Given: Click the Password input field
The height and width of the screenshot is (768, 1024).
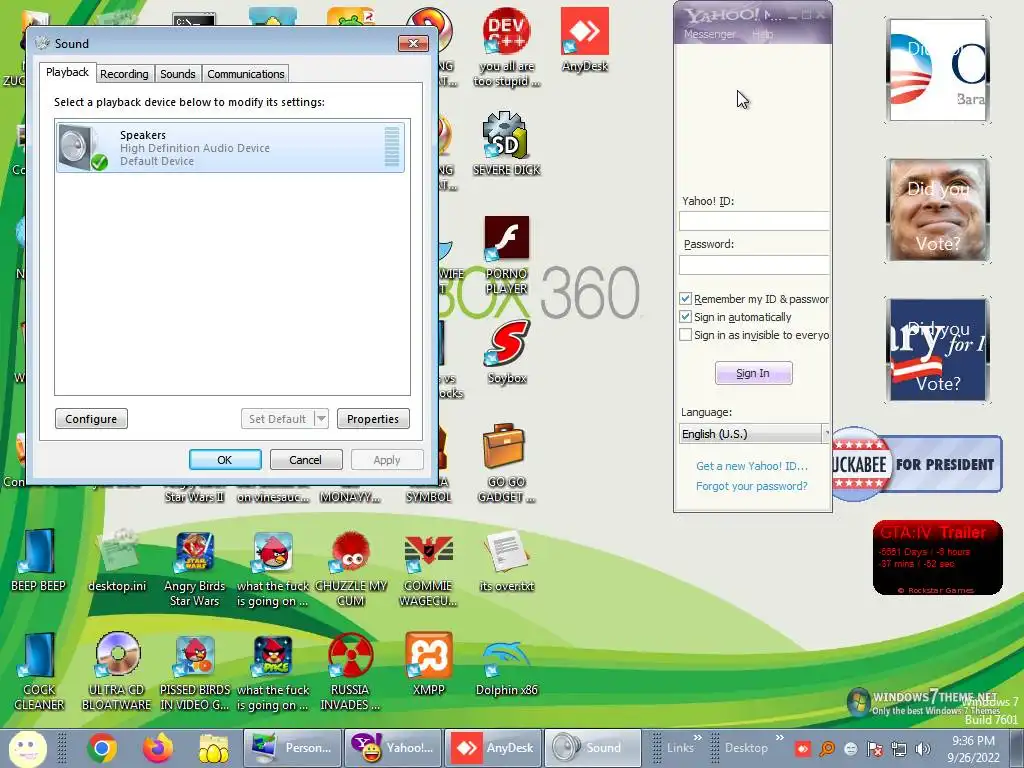Looking at the screenshot, I should click(x=754, y=264).
